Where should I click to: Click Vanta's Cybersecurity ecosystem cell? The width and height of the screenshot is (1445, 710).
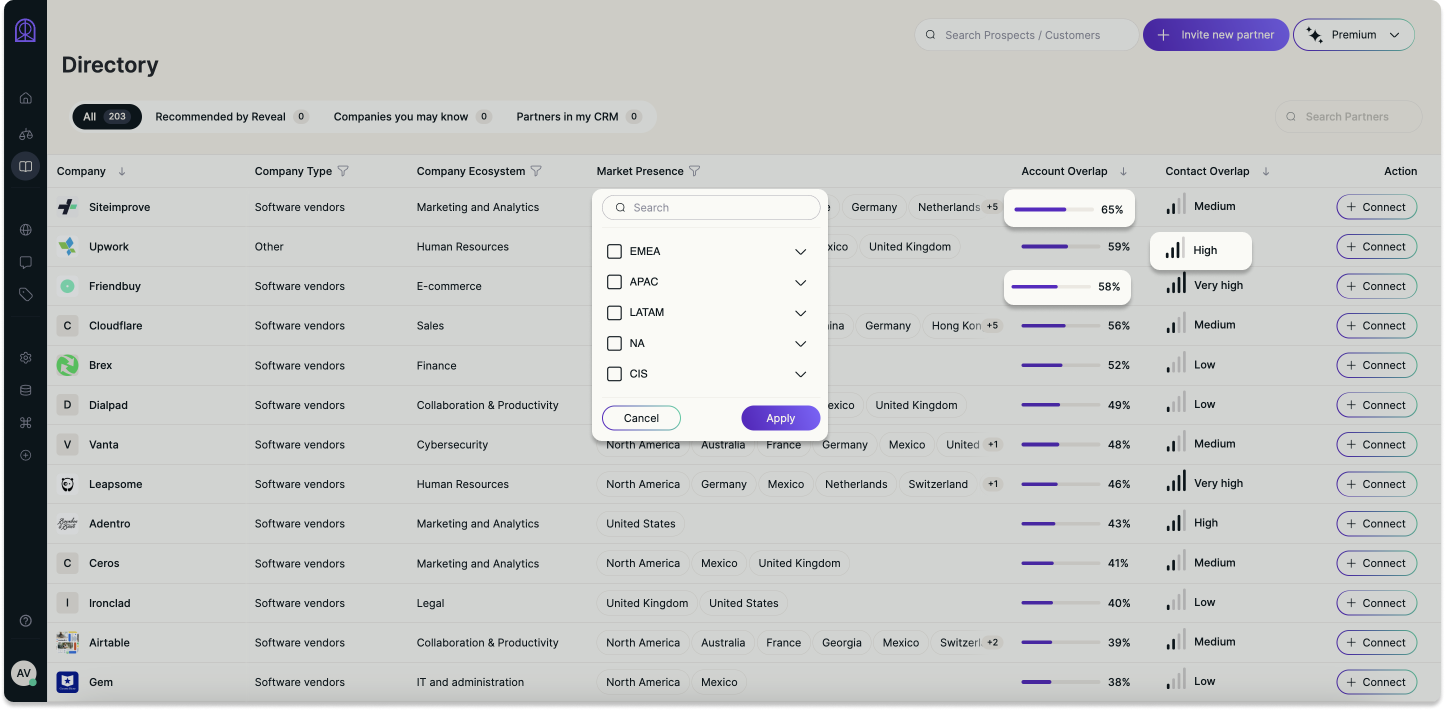pyautogui.click(x=452, y=445)
